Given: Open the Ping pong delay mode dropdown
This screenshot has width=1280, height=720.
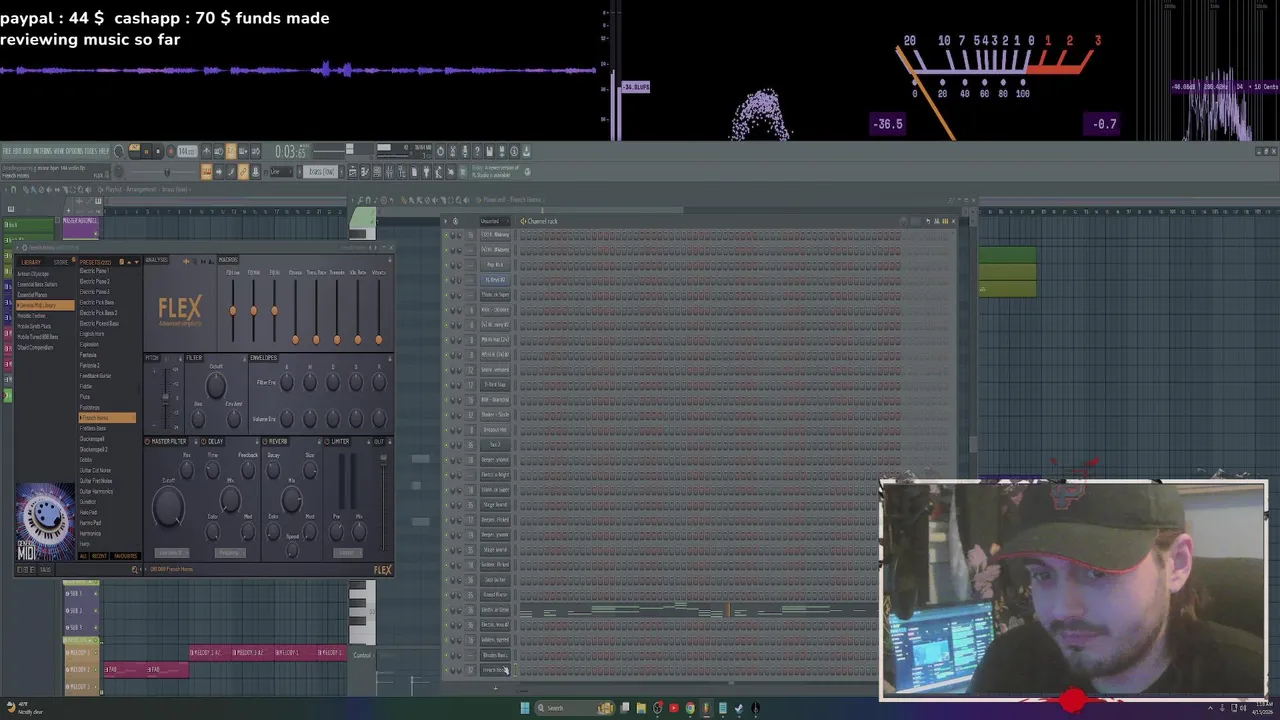Looking at the screenshot, I should coord(230,552).
